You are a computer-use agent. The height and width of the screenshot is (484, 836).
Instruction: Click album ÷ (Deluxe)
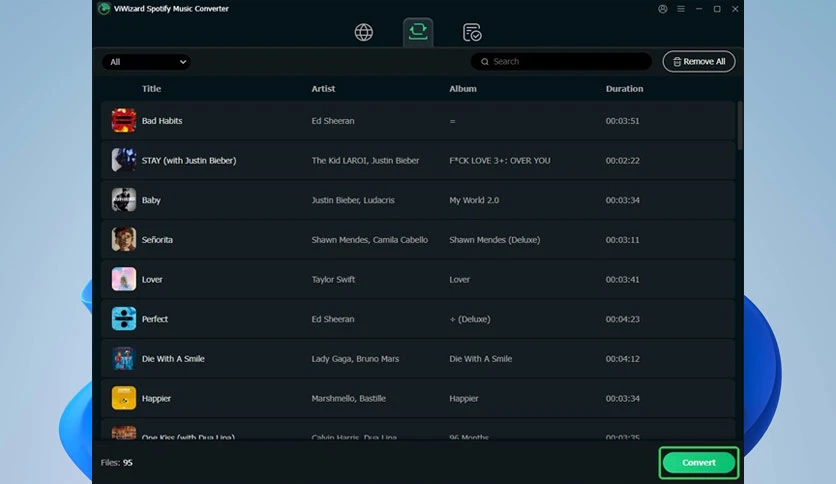click(x=470, y=319)
